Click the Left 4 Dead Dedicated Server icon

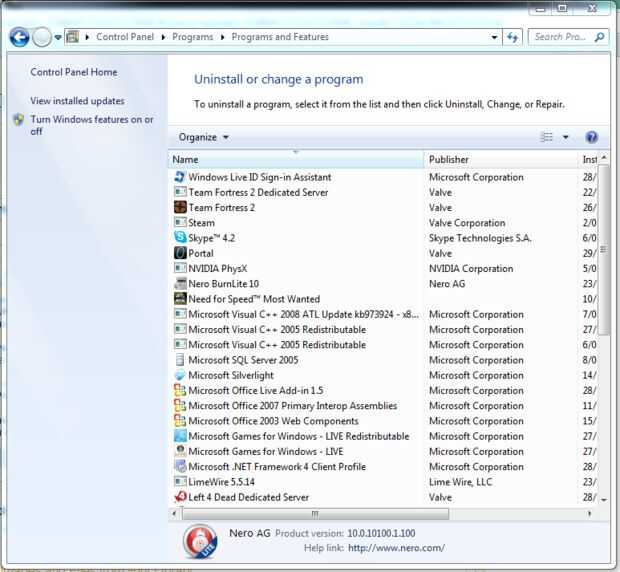tap(180, 497)
